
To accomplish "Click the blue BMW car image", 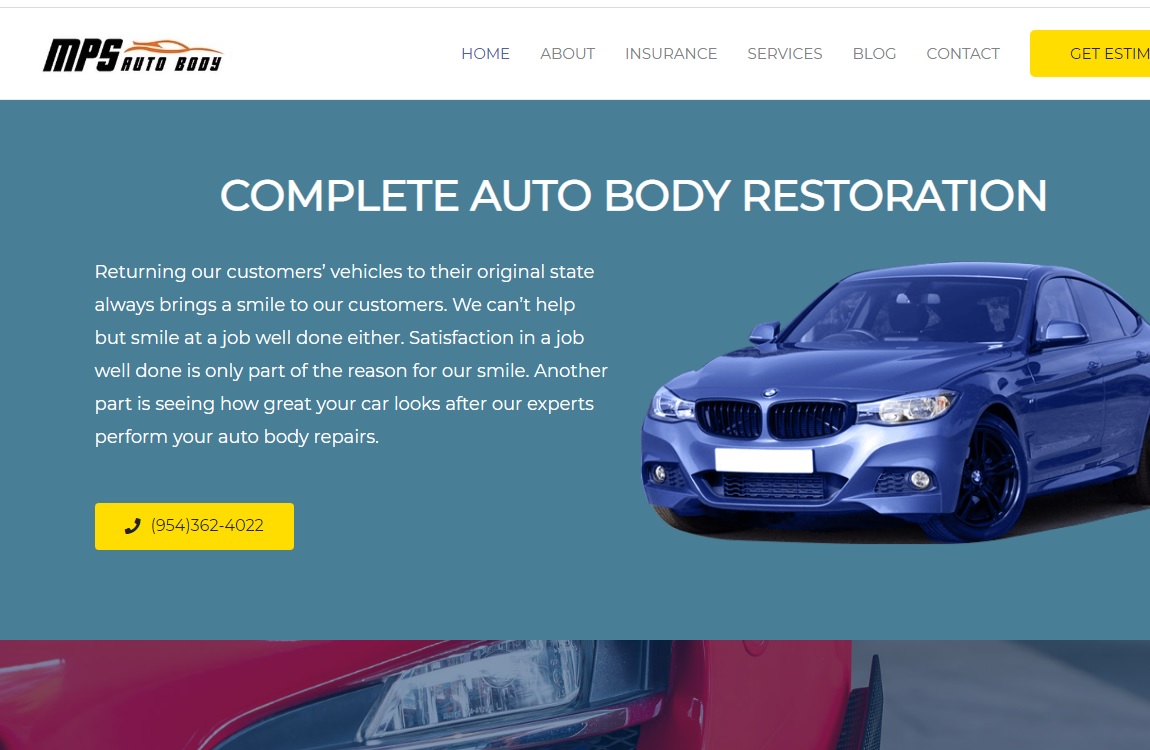I will (895, 402).
